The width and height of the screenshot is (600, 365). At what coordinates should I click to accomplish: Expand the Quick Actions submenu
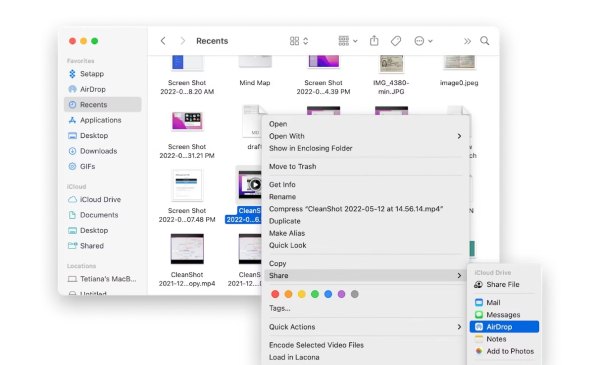[x=365, y=327]
